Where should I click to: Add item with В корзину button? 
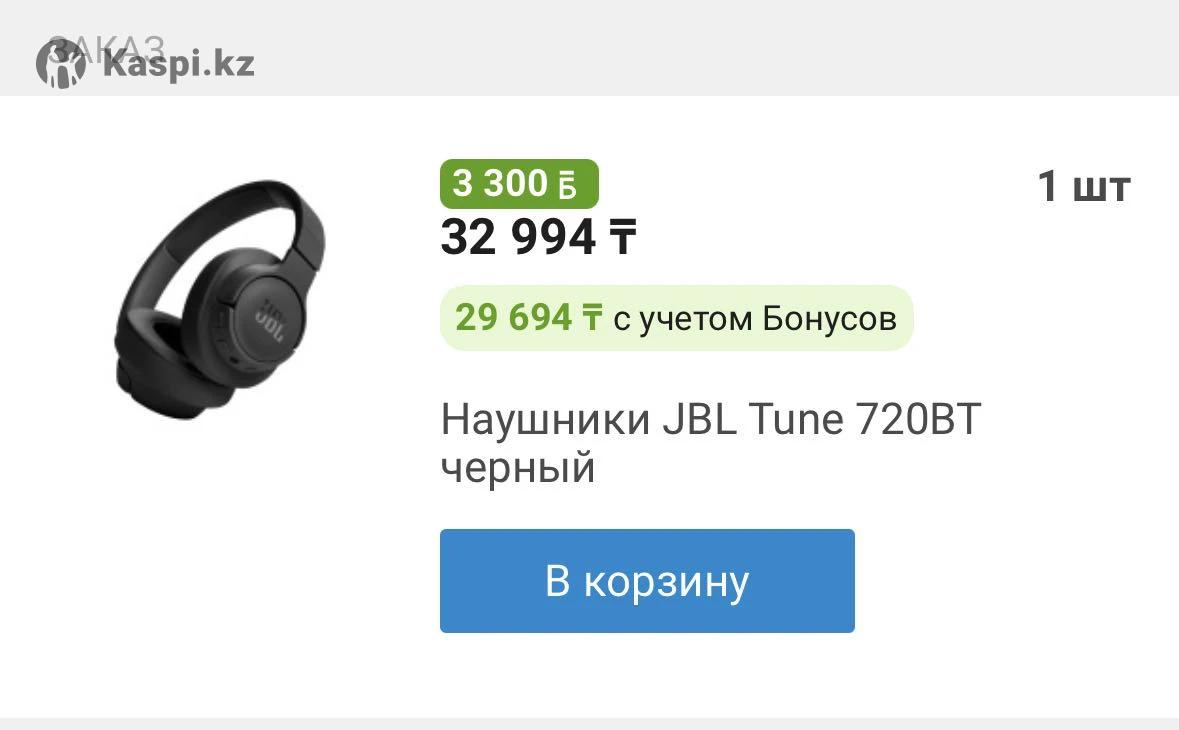click(647, 580)
